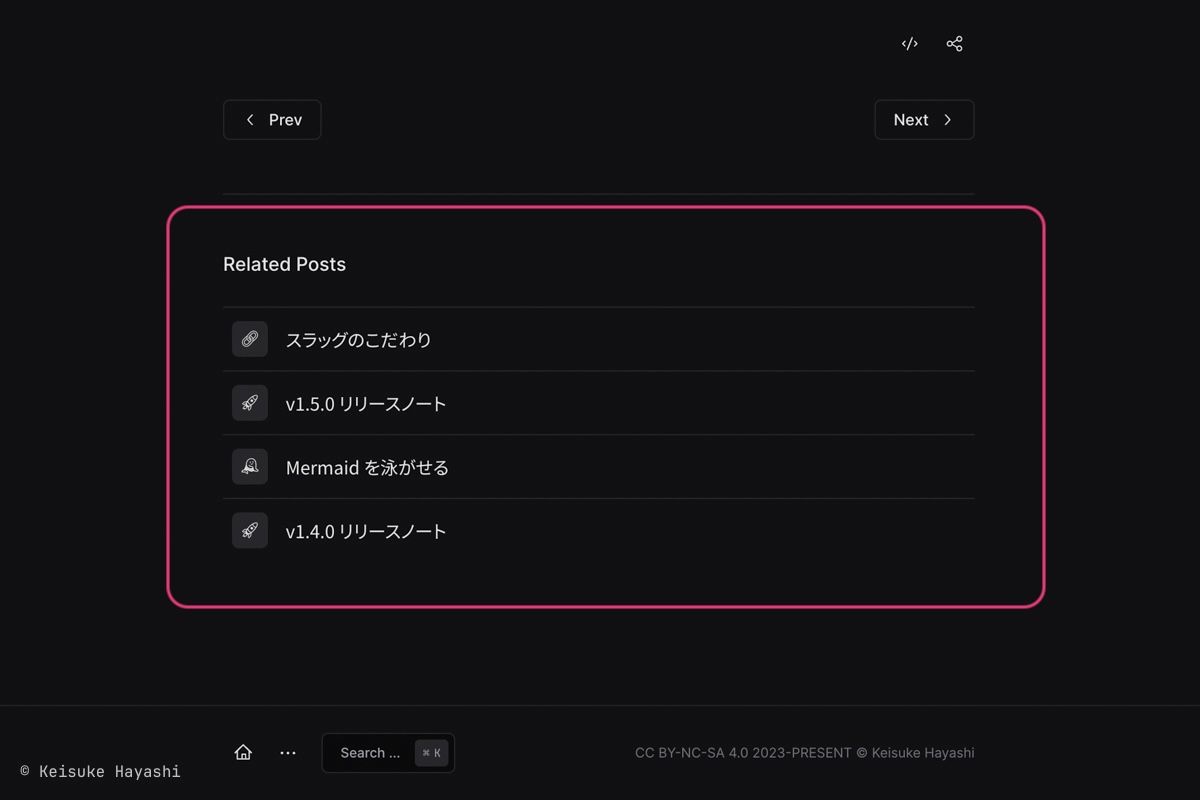Focus the Search input field
This screenshot has height=800, width=1200.
click(370, 753)
